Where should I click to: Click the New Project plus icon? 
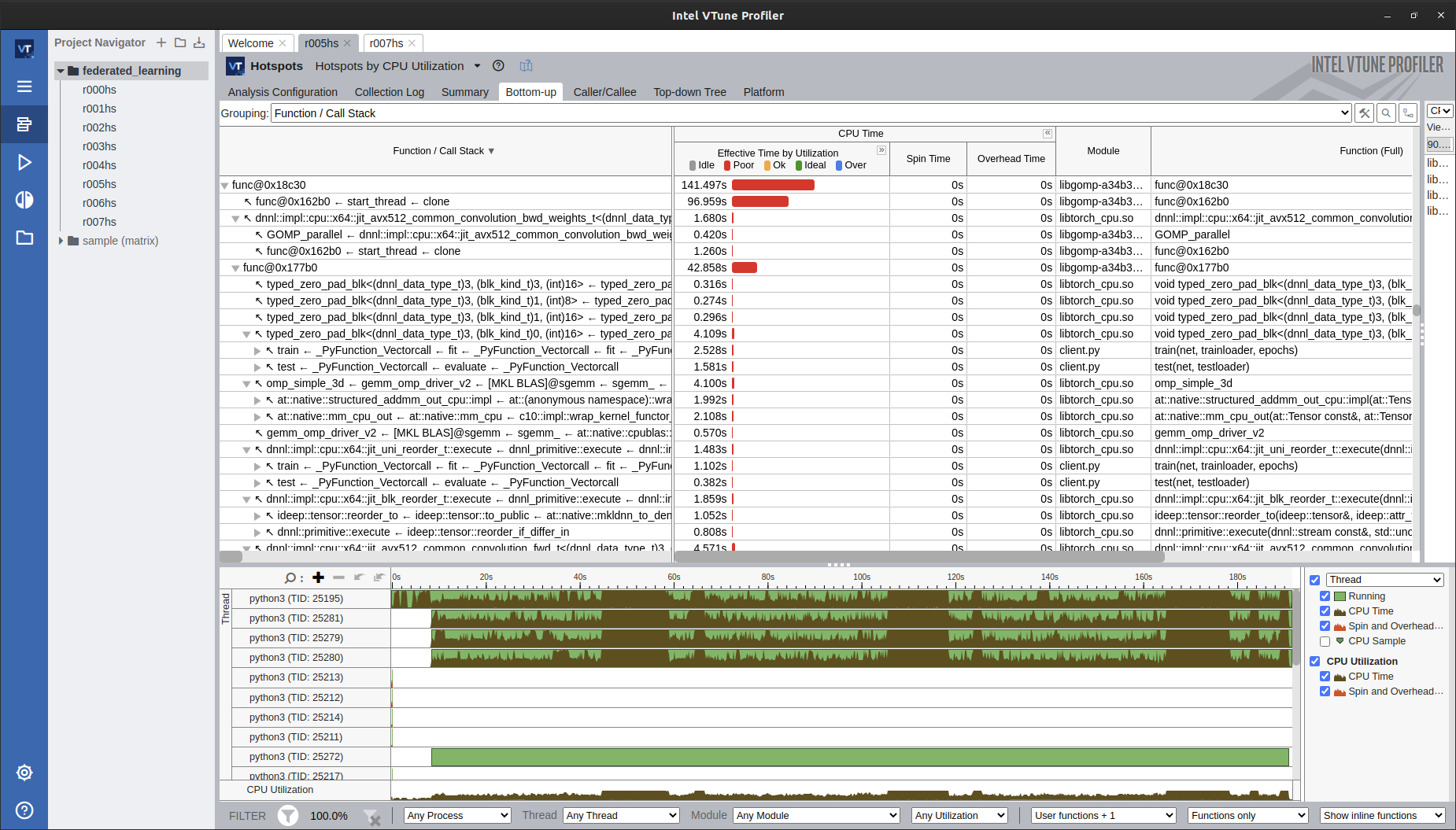tap(161, 42)
